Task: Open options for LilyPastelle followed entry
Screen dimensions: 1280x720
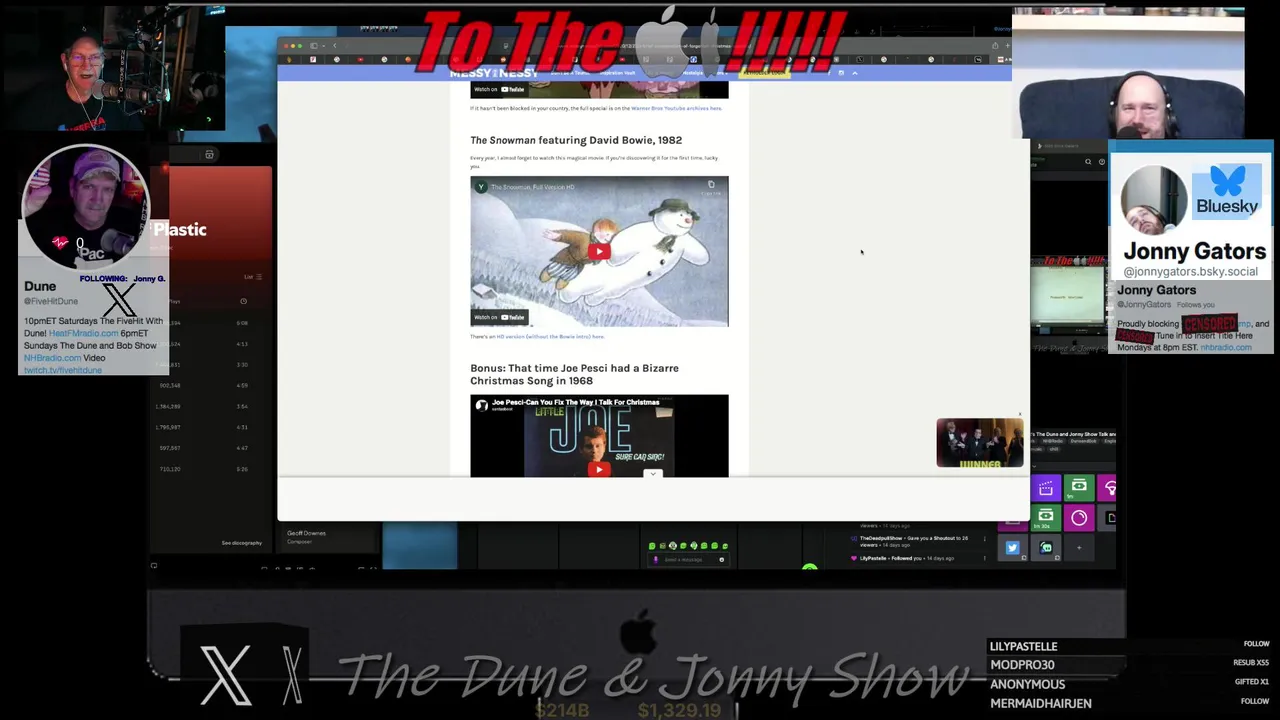Action: point(985,558)
